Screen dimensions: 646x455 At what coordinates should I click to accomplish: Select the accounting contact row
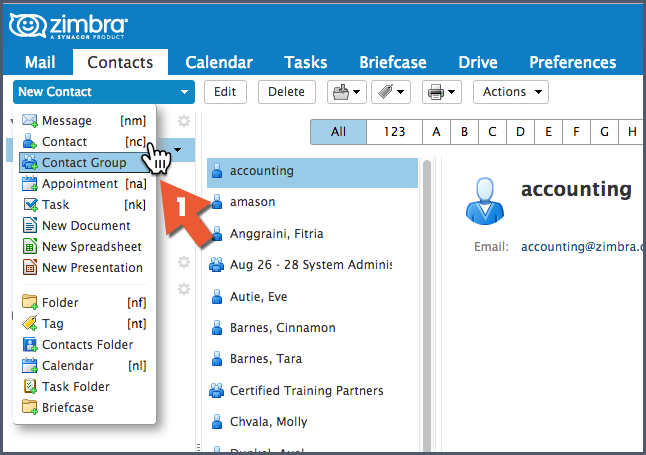click(312, 173)
